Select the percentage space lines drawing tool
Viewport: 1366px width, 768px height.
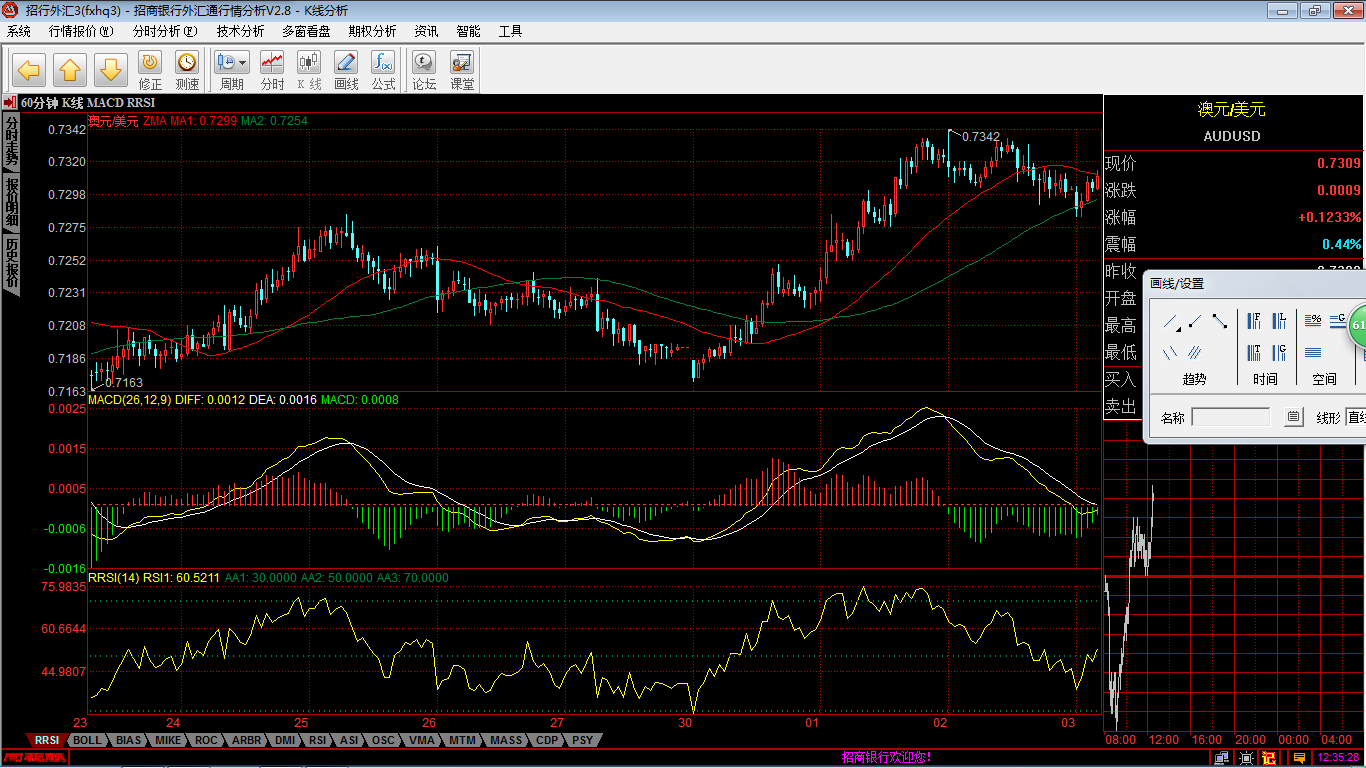point(1314,321)
